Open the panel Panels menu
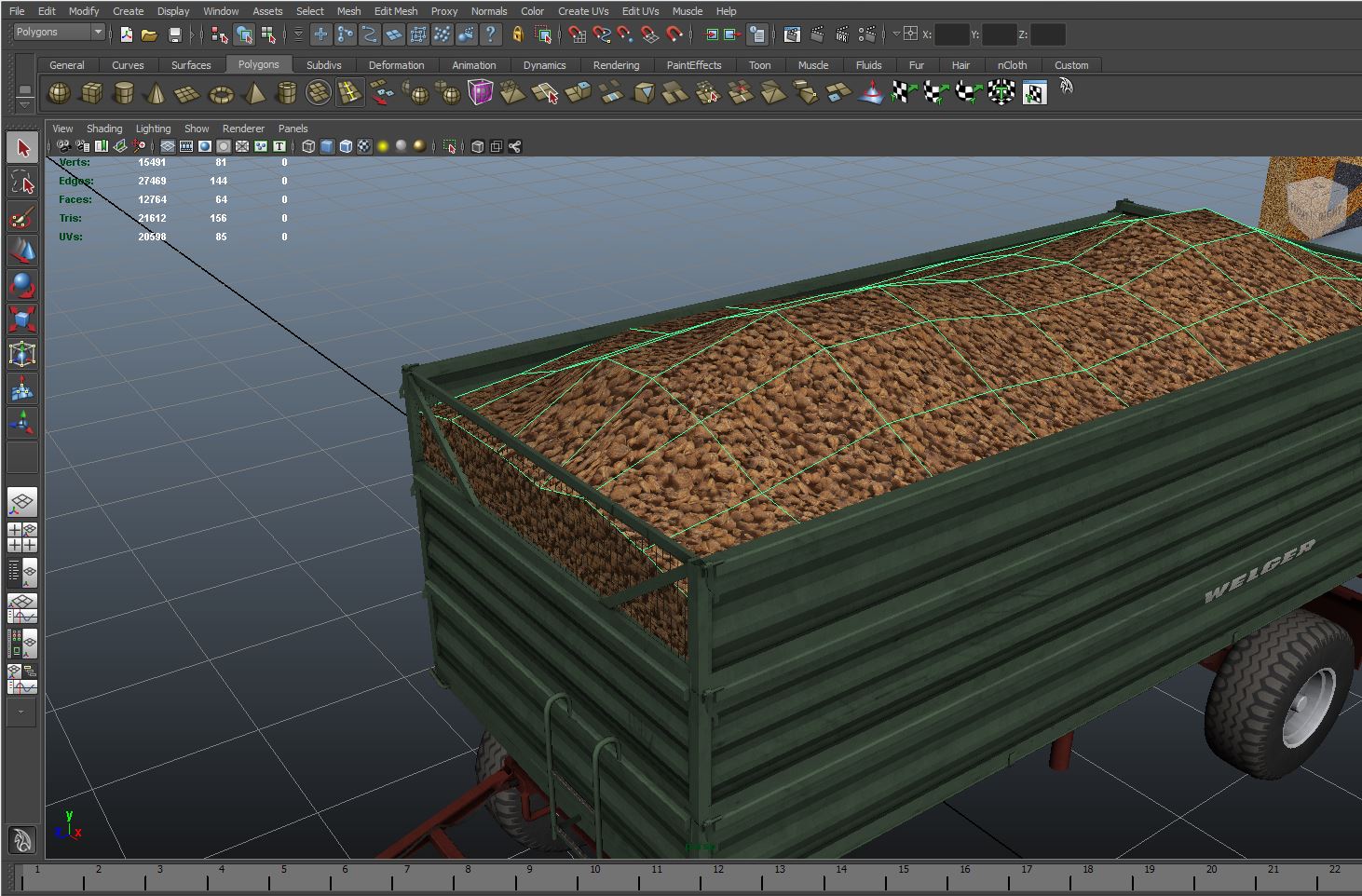 point(293,129)
